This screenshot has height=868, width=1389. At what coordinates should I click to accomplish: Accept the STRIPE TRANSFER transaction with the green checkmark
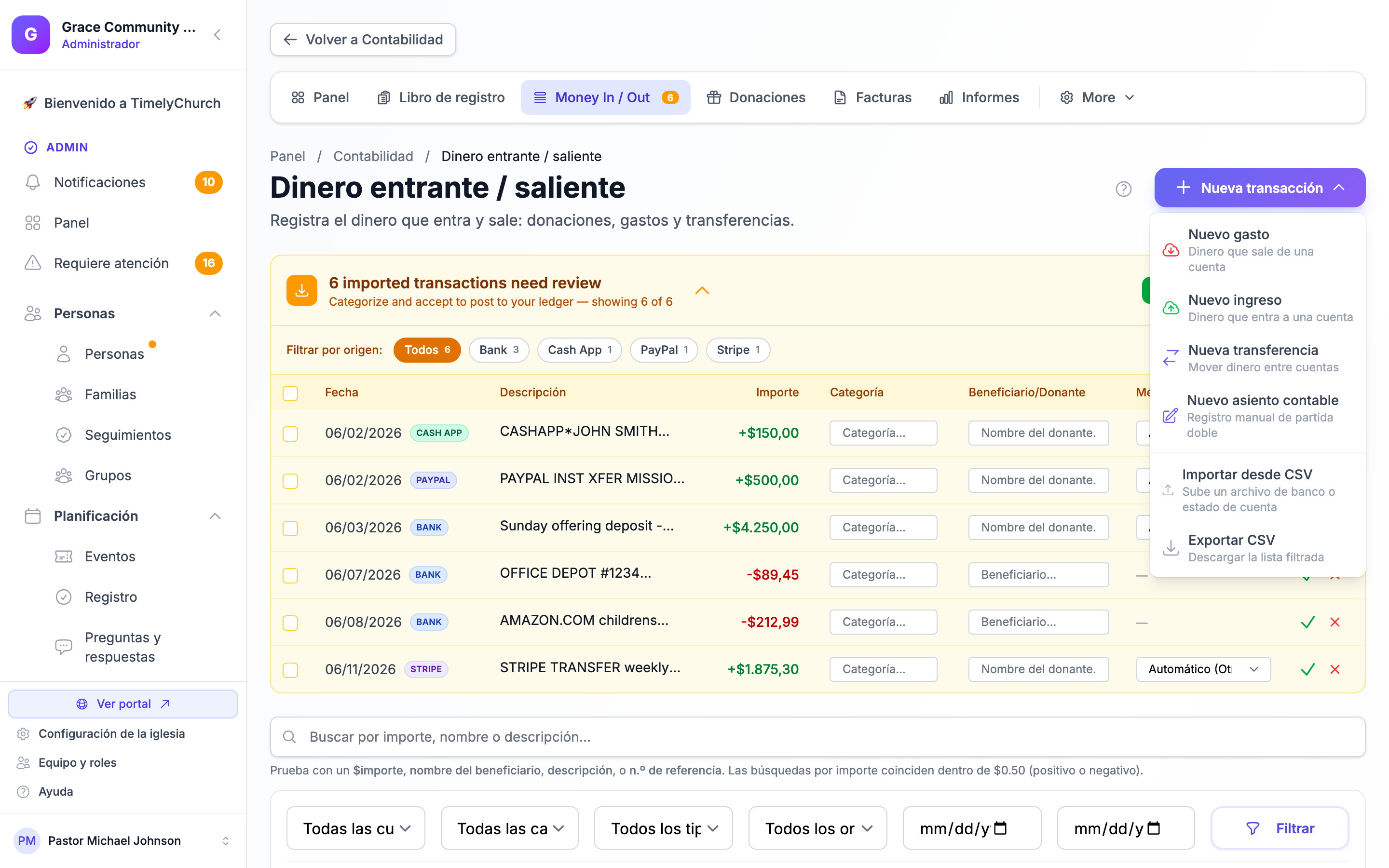click(1307, 669)
